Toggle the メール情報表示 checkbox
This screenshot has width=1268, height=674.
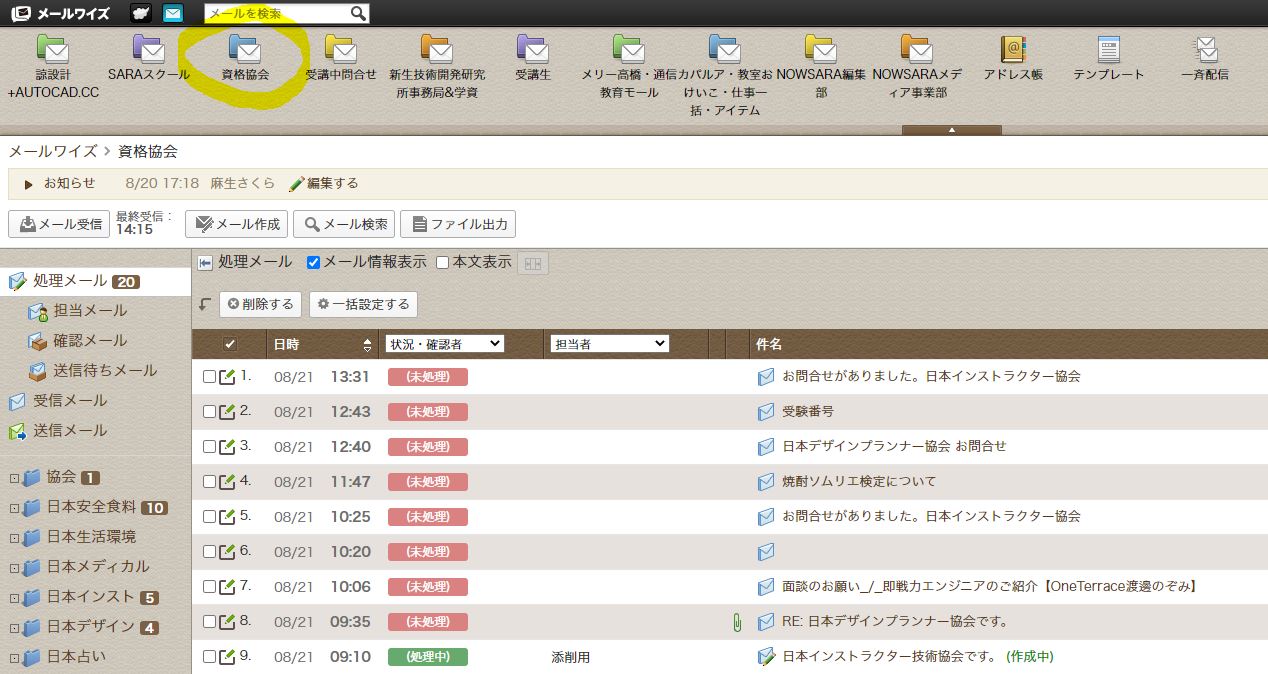pyautogui.click(x=313, y=263)
